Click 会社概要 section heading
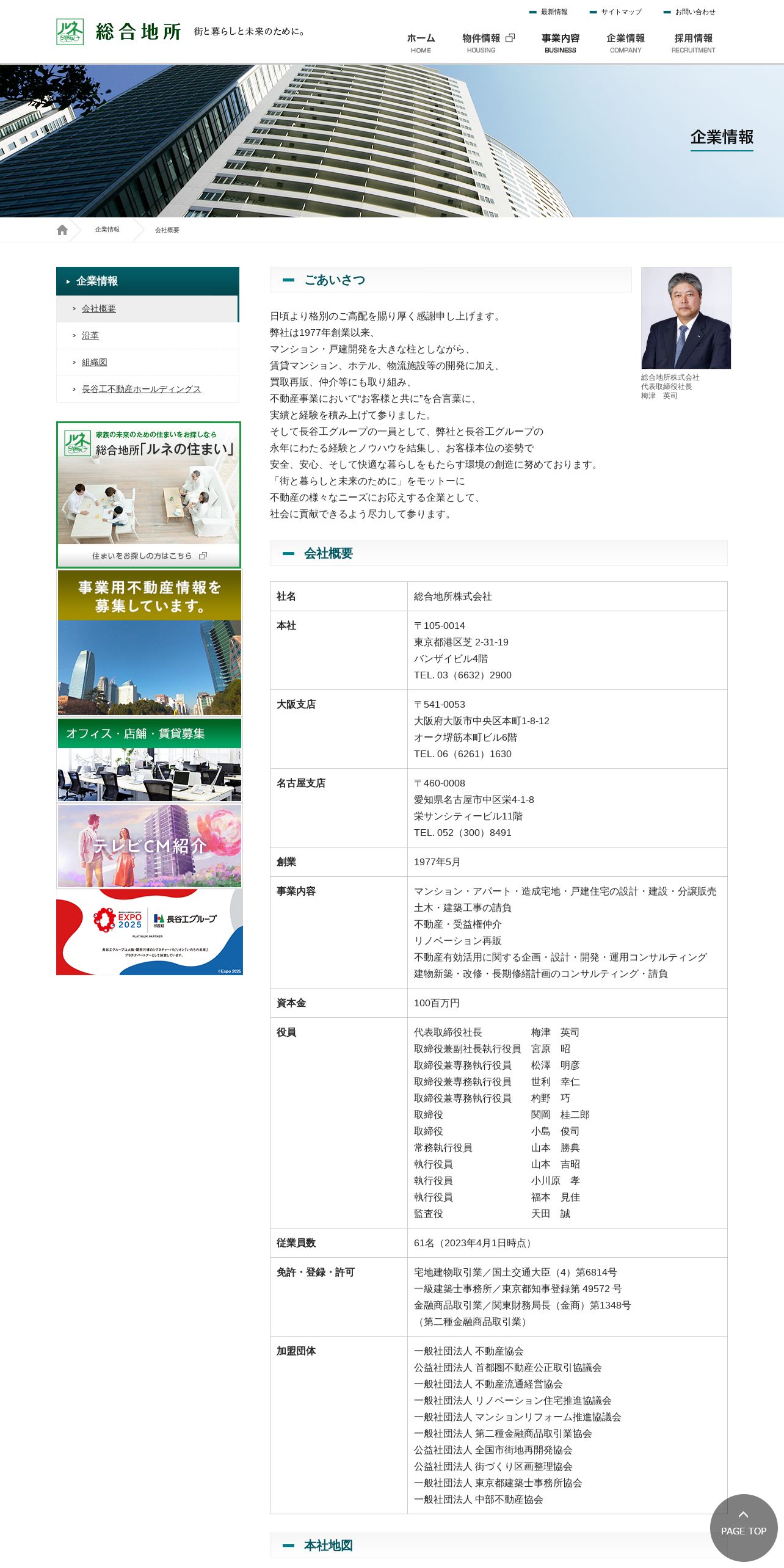784x1568 pixels. pyautogui.click(x=498, y=553)
